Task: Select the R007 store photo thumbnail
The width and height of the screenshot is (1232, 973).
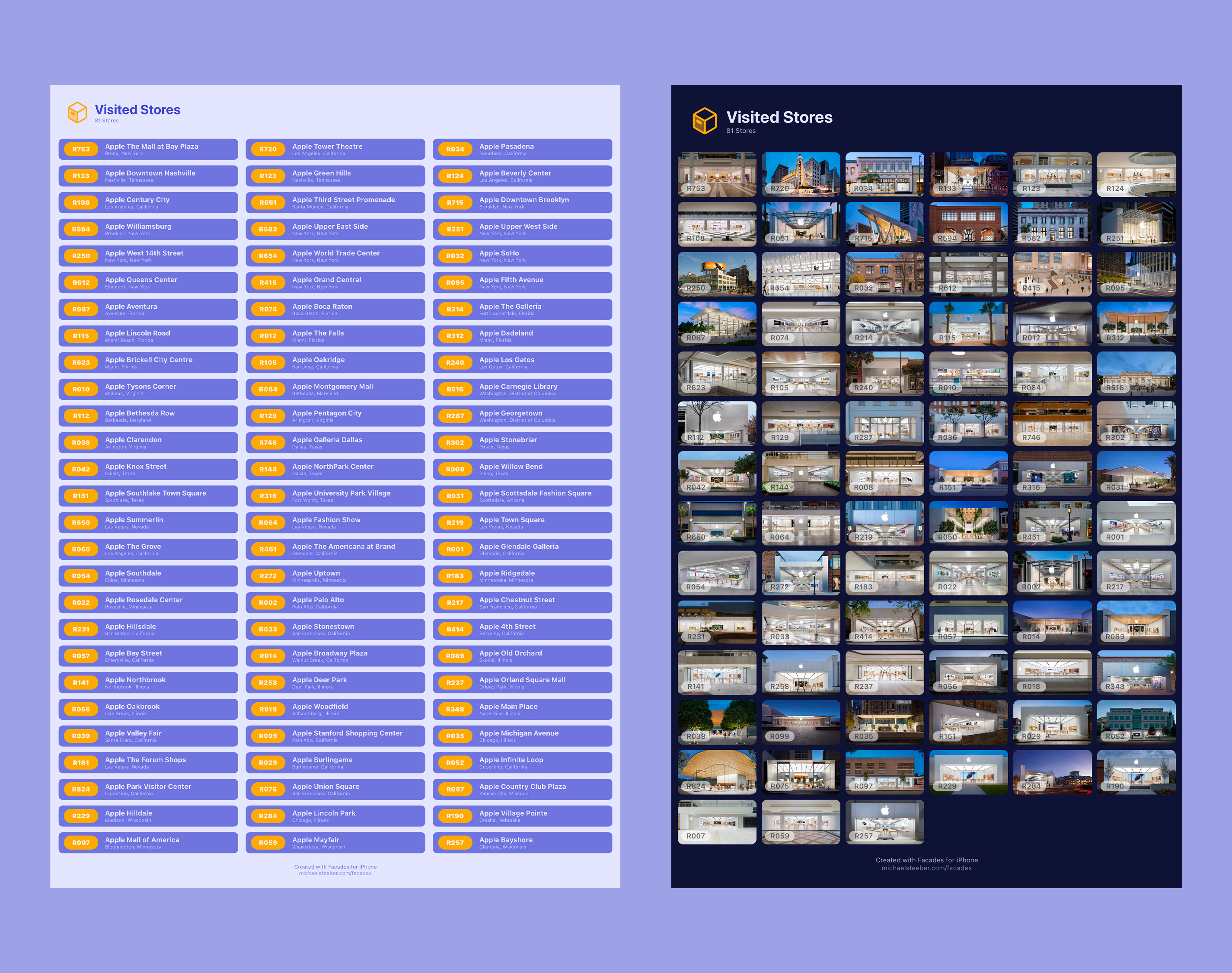Action: pos(717,822)
